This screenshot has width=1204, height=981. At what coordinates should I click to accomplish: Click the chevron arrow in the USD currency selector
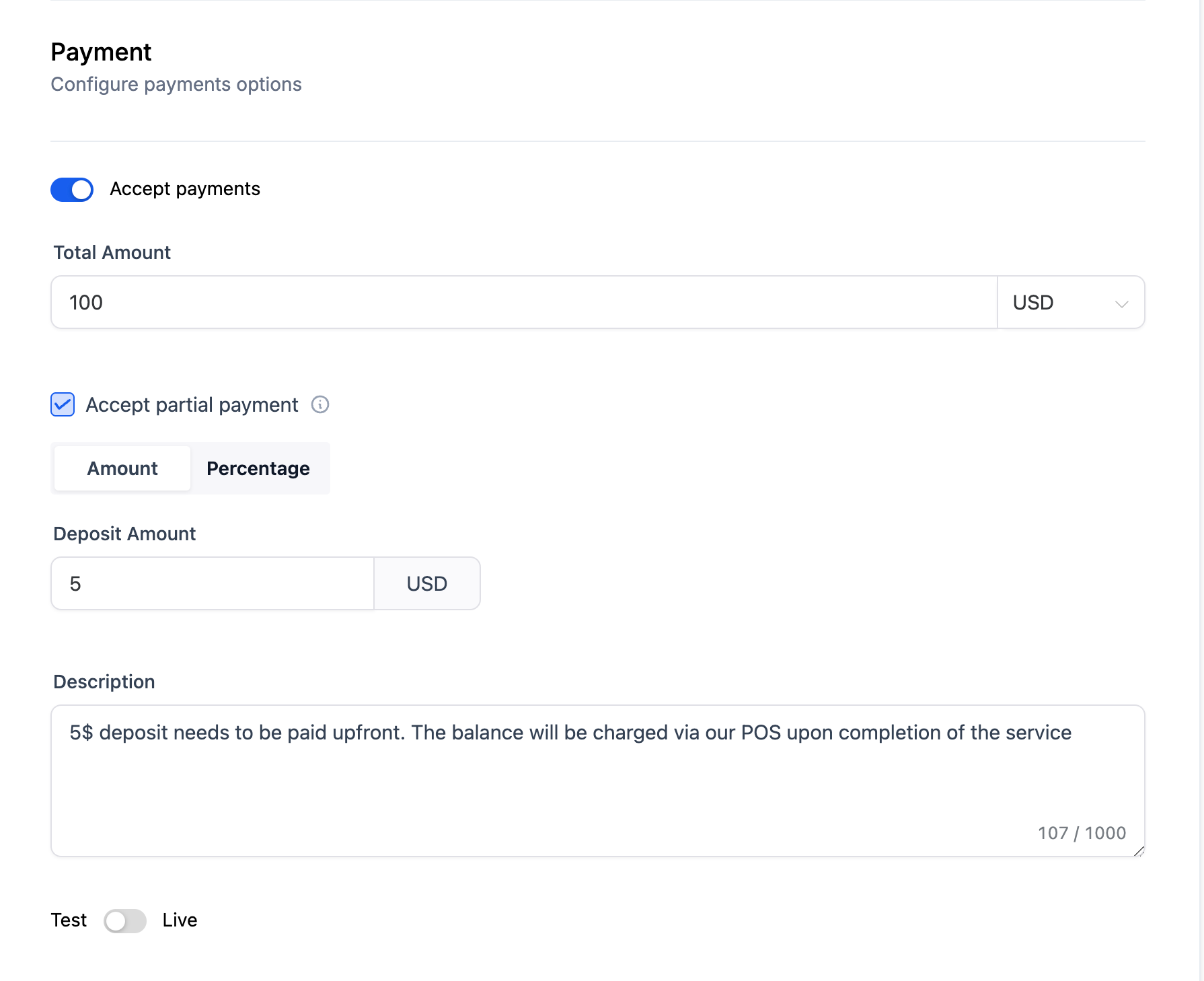[1121, 303]
